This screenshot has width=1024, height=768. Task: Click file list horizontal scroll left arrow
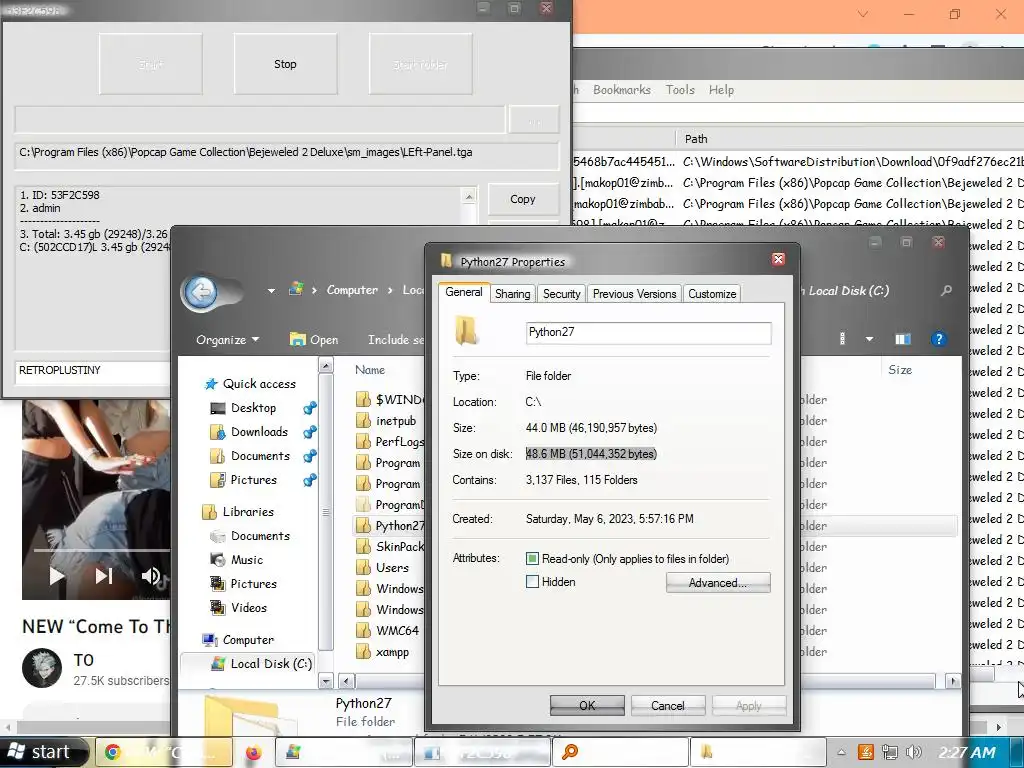click(x=346, y=681)
